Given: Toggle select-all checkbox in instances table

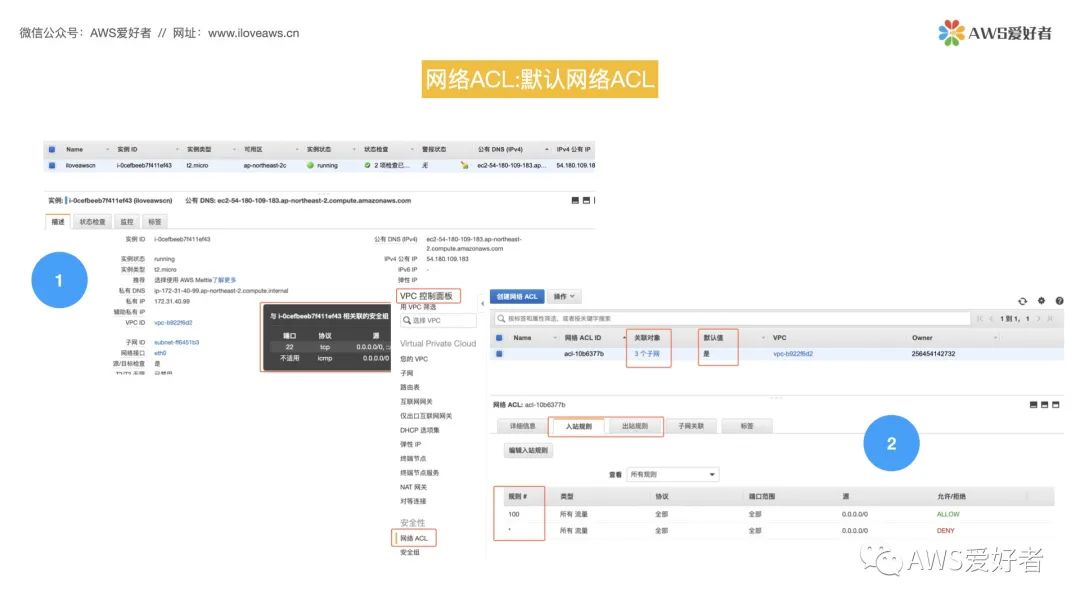Looking at the screenshot, I should click(52, 149).
